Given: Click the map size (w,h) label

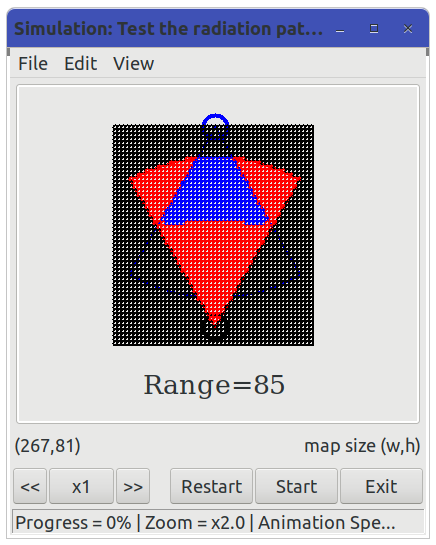Looking at the screenshot, I should click(362, 446).
